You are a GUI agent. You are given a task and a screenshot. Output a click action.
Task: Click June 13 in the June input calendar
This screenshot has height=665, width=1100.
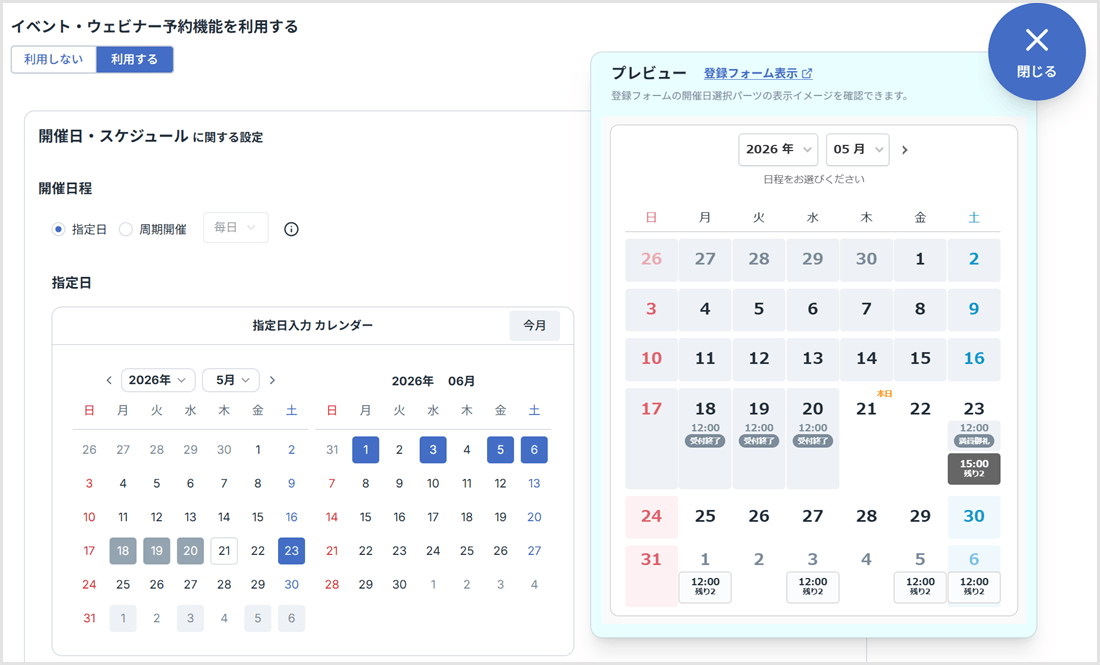coord(534,483)
